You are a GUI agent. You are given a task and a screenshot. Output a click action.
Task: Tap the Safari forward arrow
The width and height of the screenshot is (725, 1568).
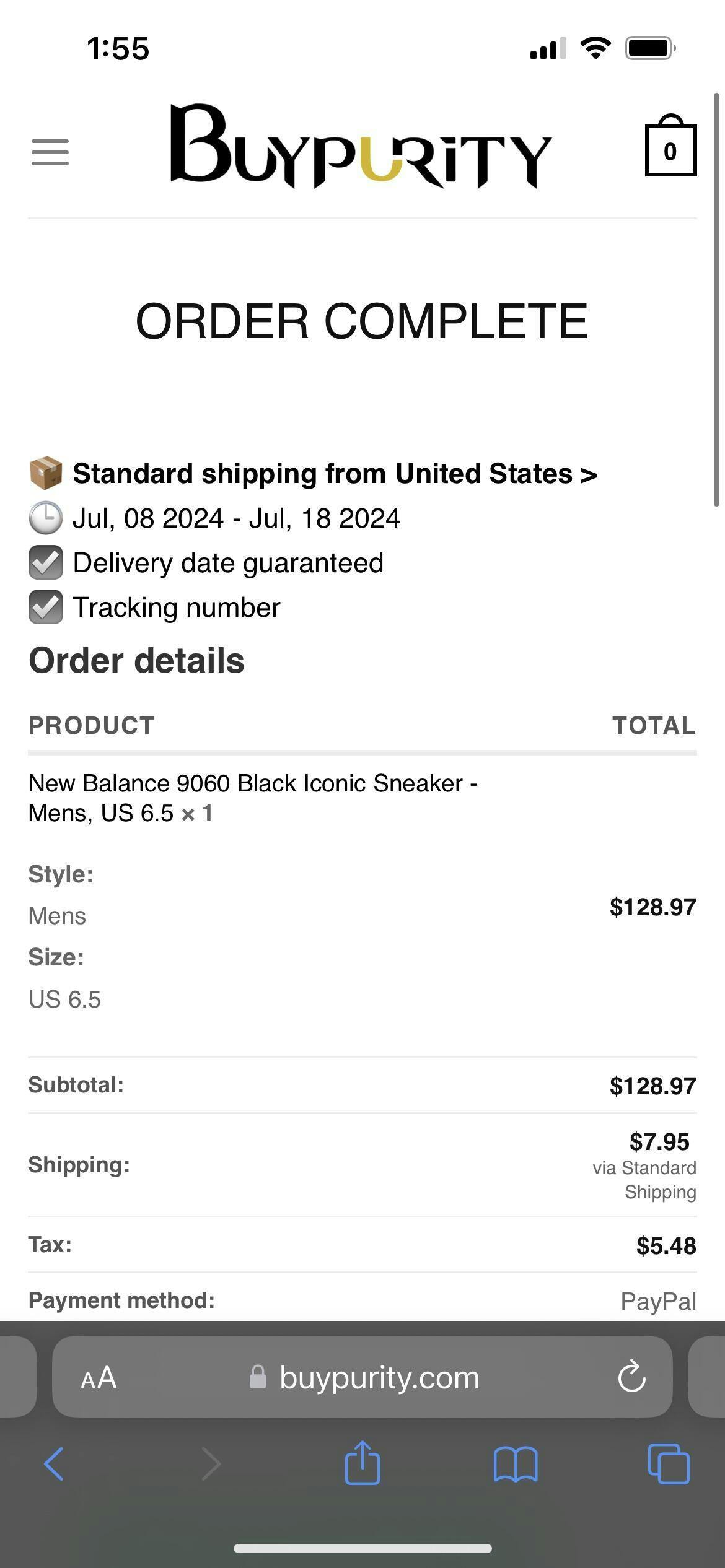tap(211, 1464)
